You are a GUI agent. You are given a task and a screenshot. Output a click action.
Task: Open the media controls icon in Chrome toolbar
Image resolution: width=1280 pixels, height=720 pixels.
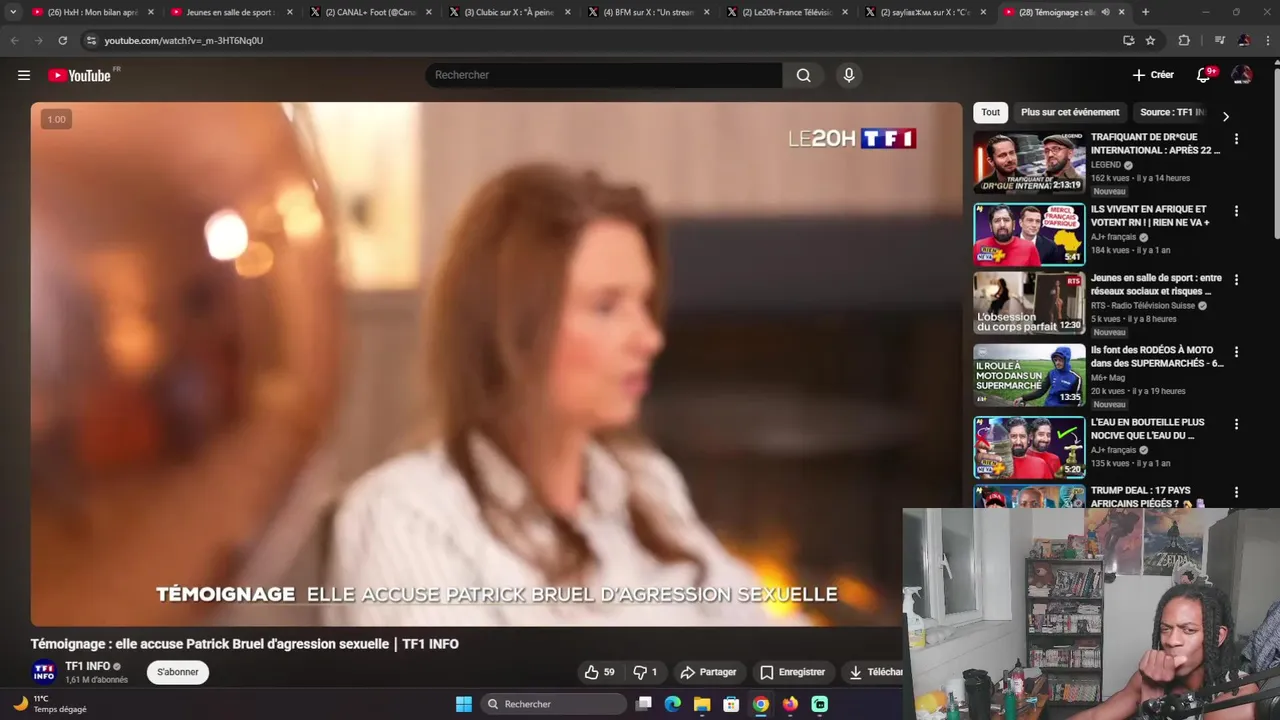[1219, 40]
